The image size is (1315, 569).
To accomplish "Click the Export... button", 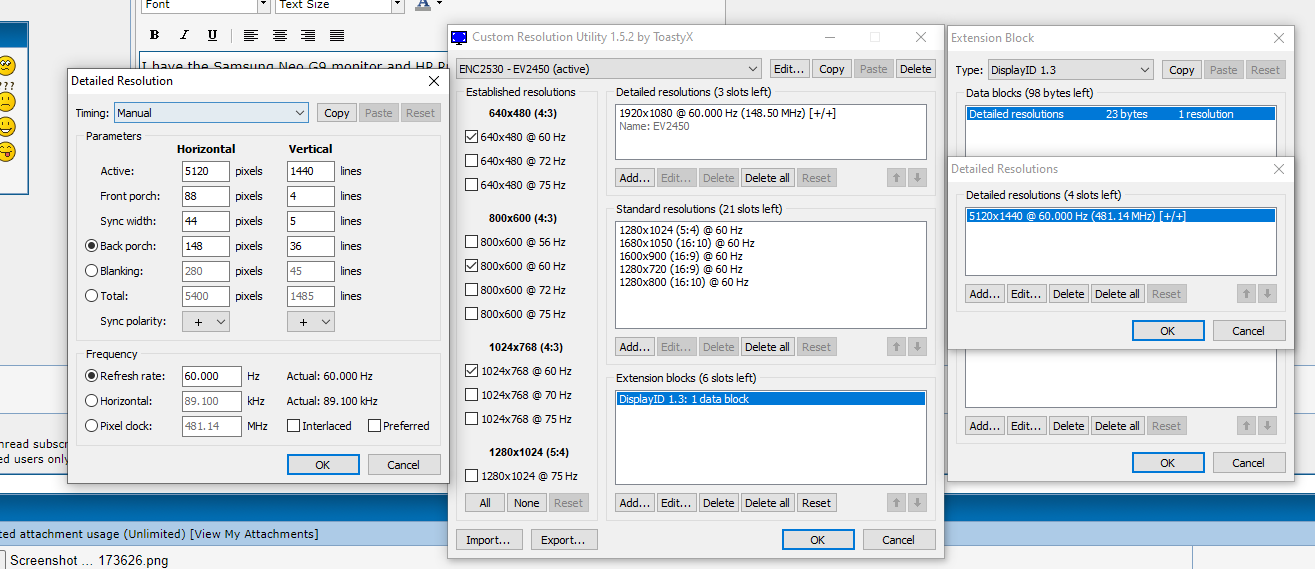I will point(564,540).
